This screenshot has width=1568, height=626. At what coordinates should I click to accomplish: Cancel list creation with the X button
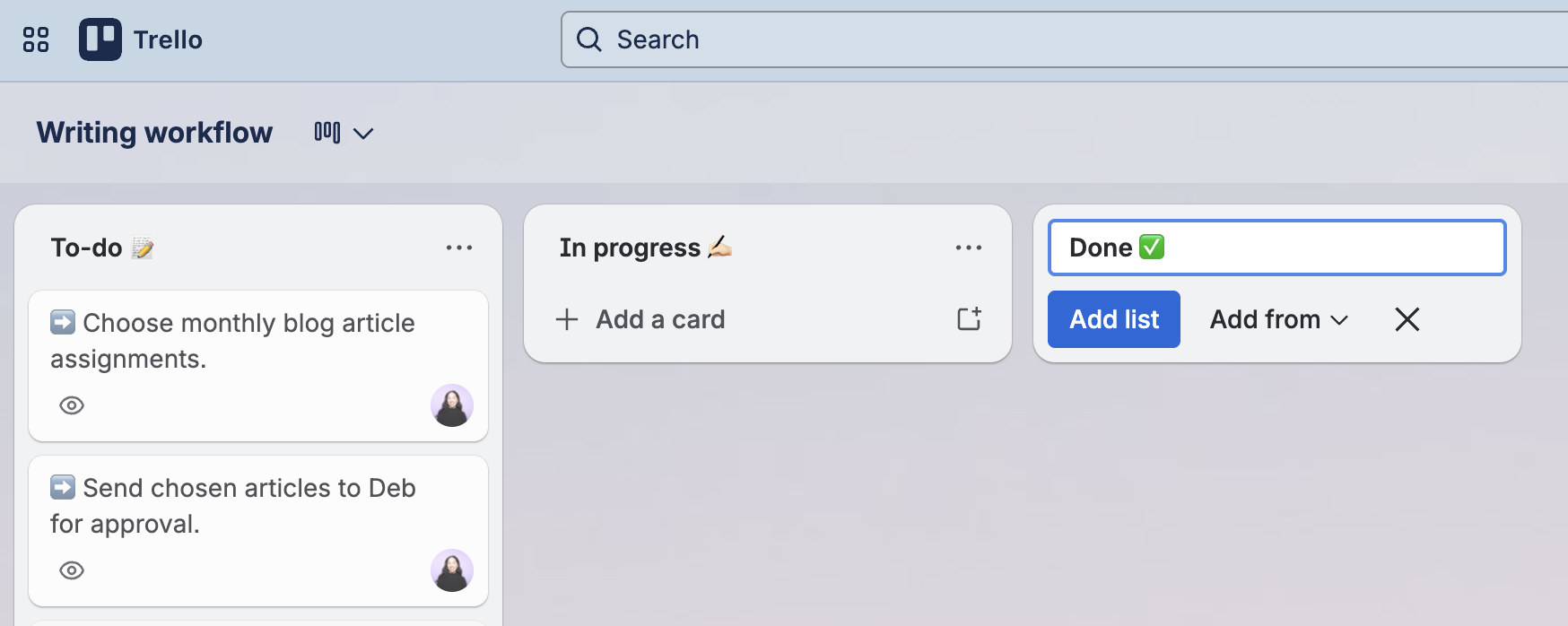coord(1407,319)
